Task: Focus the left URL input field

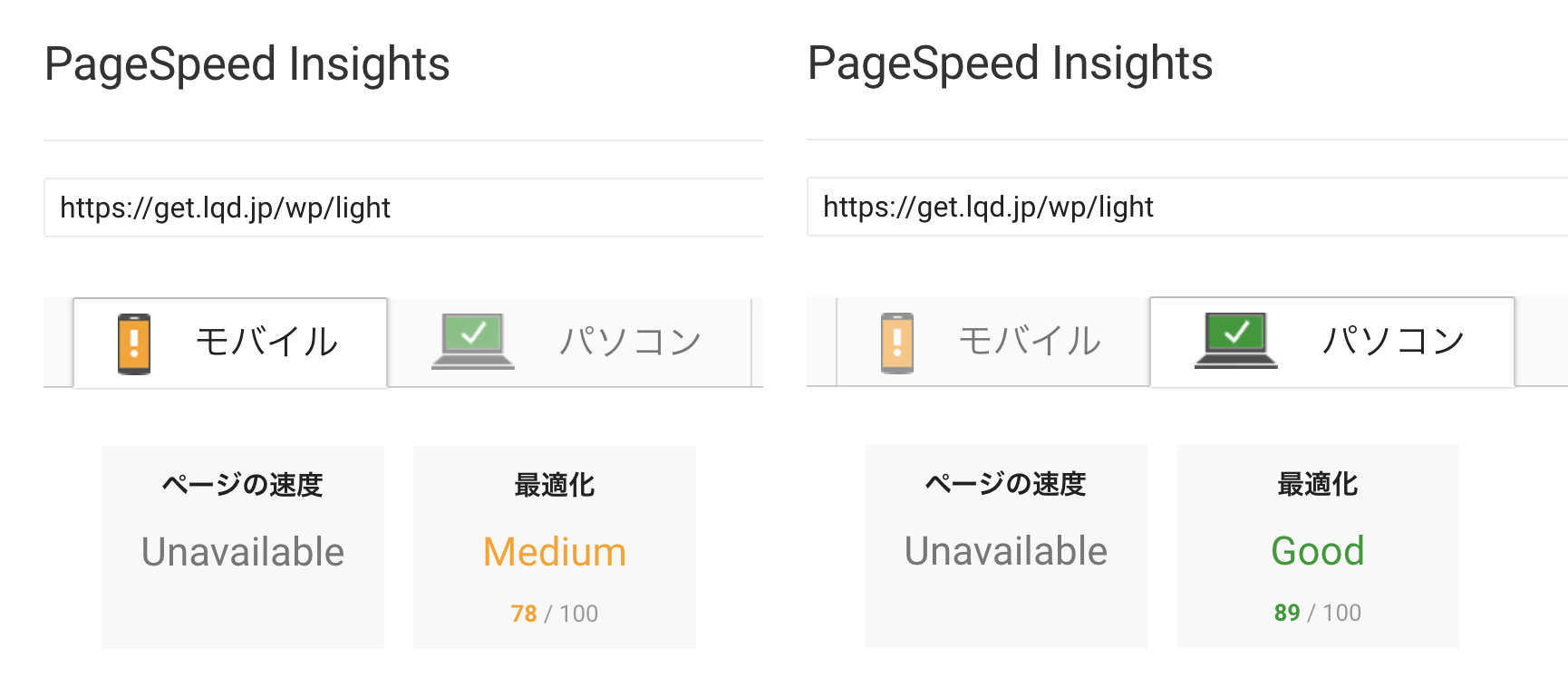Action: click(x=403, y=208)
